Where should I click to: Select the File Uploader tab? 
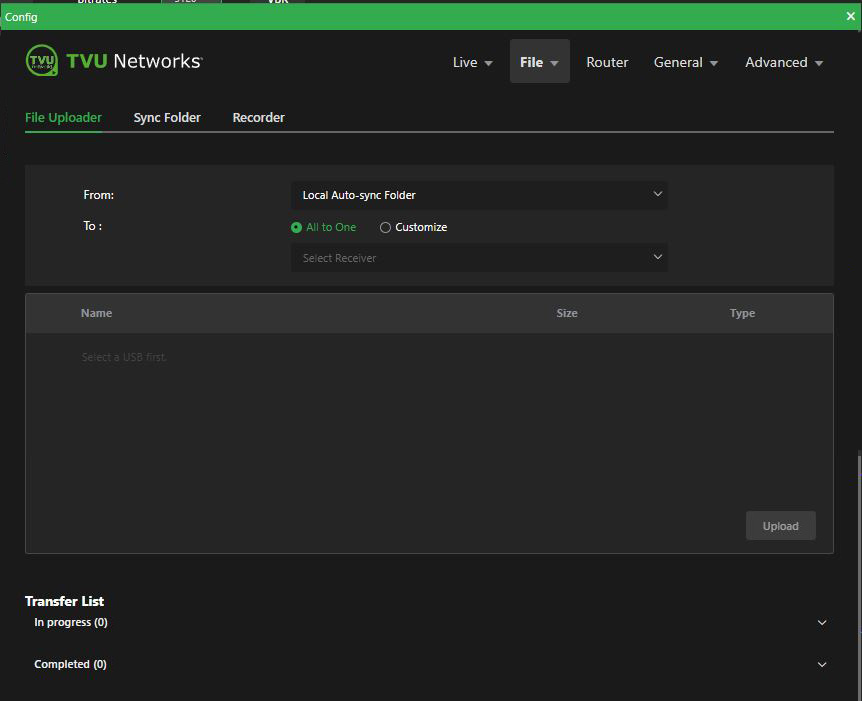(x=63, y=117)
